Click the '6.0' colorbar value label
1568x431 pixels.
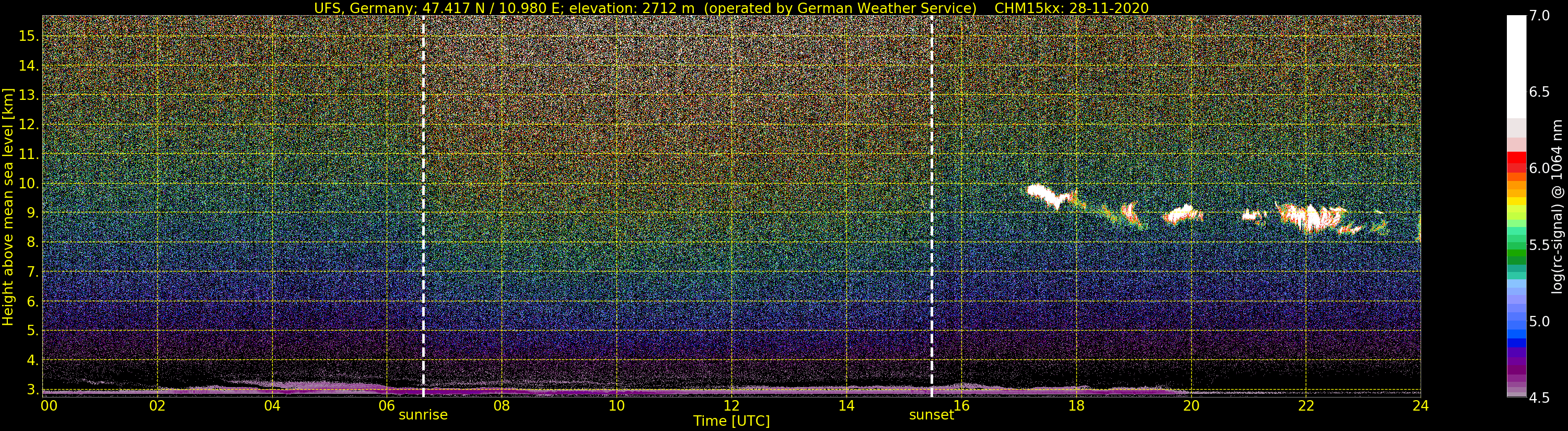coord(1539,168)
